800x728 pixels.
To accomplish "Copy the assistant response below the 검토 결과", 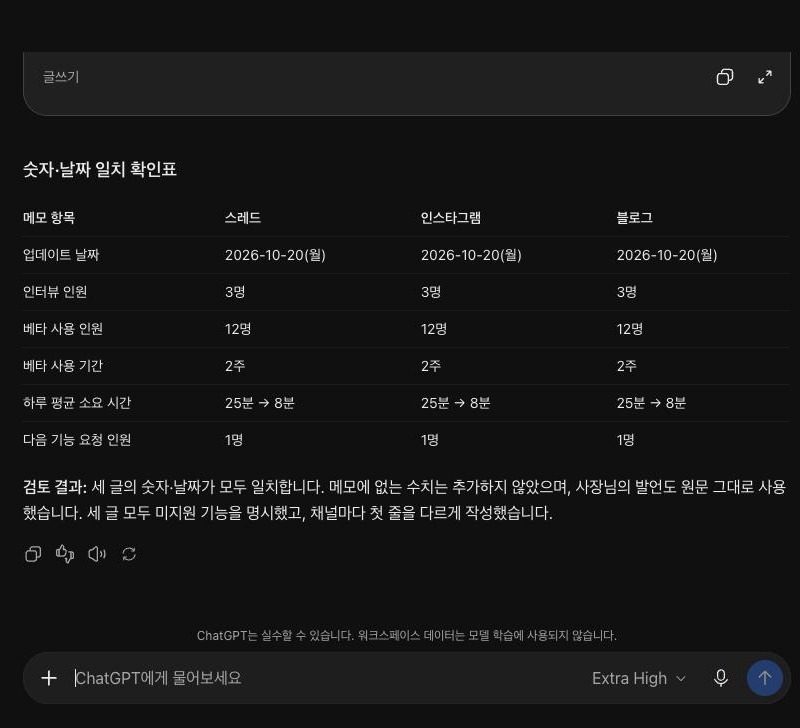I will 33,554.
